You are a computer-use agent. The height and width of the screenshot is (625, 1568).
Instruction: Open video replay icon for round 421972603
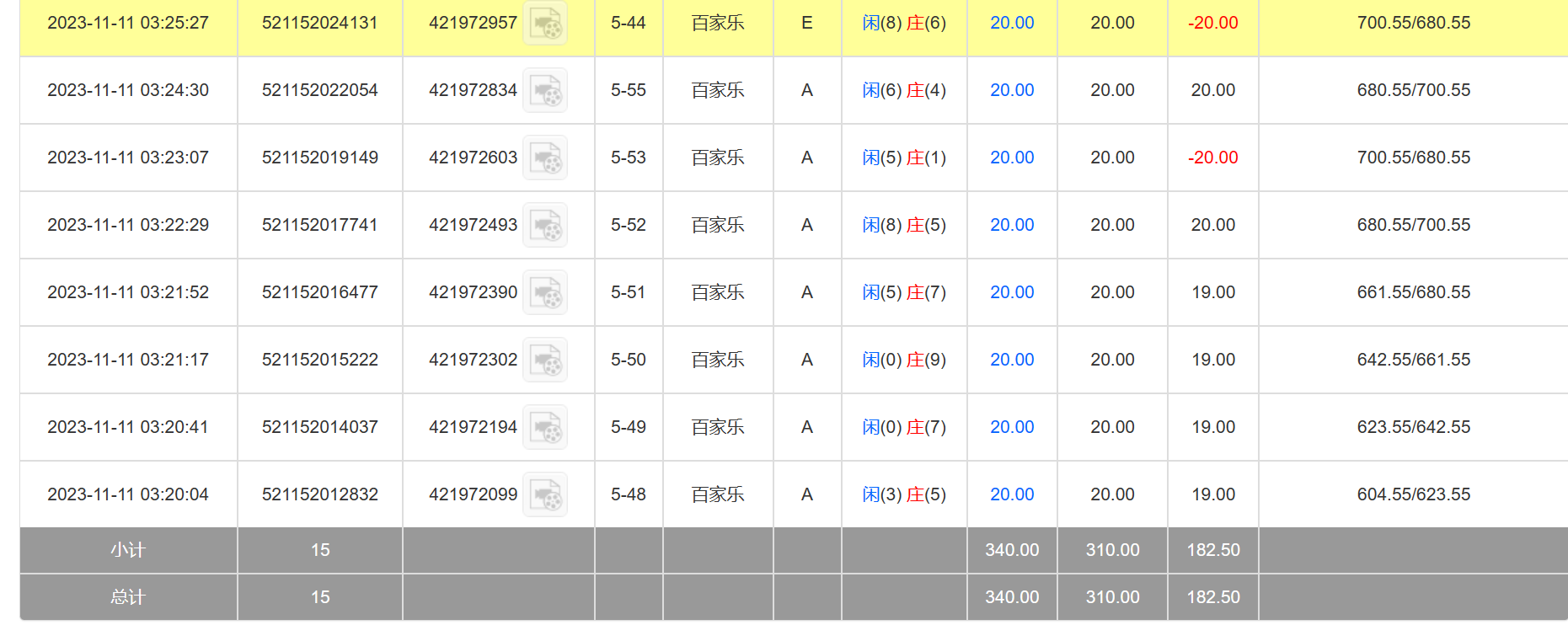point(545,158)
